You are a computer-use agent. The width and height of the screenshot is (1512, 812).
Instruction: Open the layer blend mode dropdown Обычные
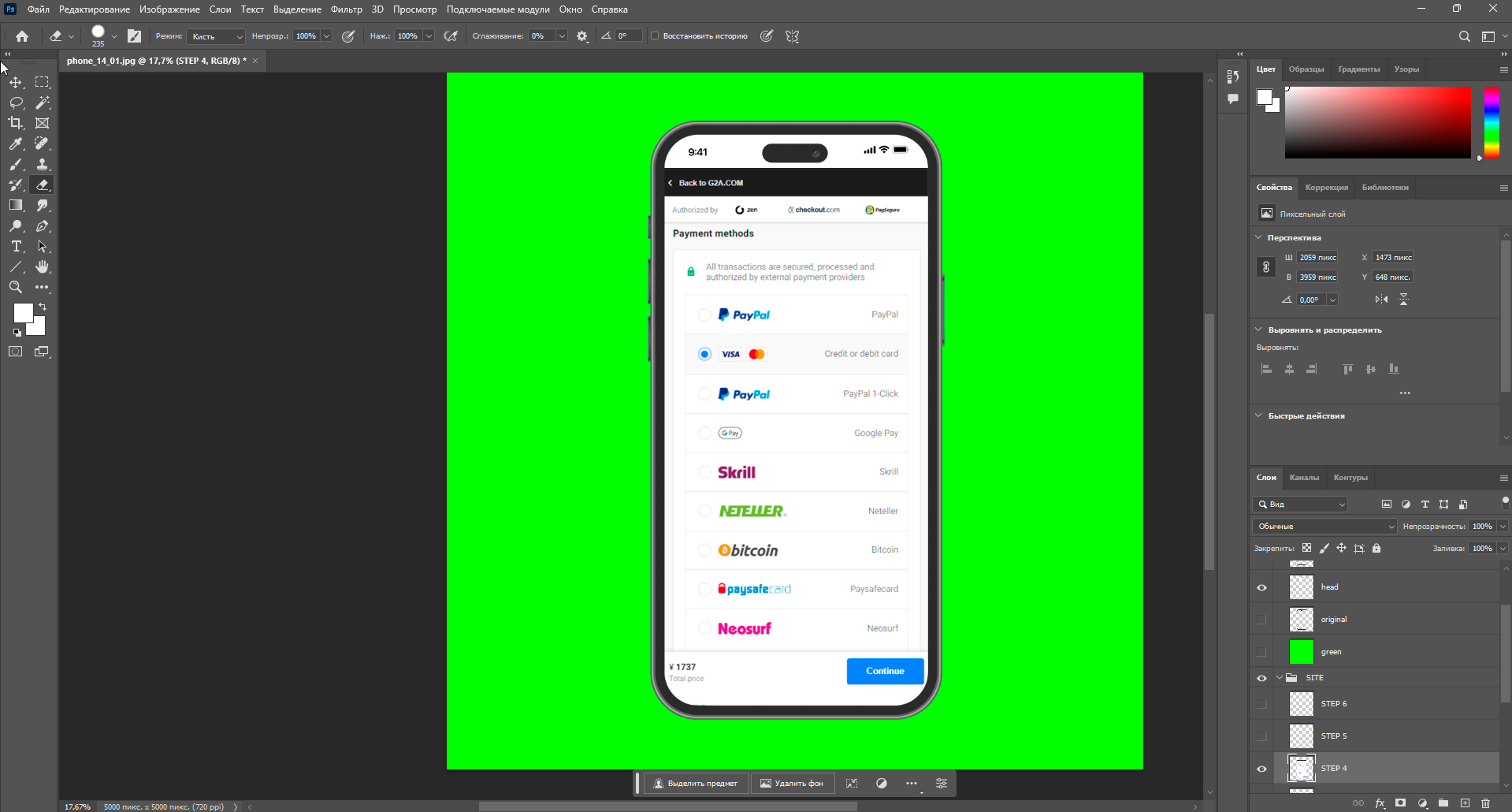pyautogui.click(x=1324, y=526)
